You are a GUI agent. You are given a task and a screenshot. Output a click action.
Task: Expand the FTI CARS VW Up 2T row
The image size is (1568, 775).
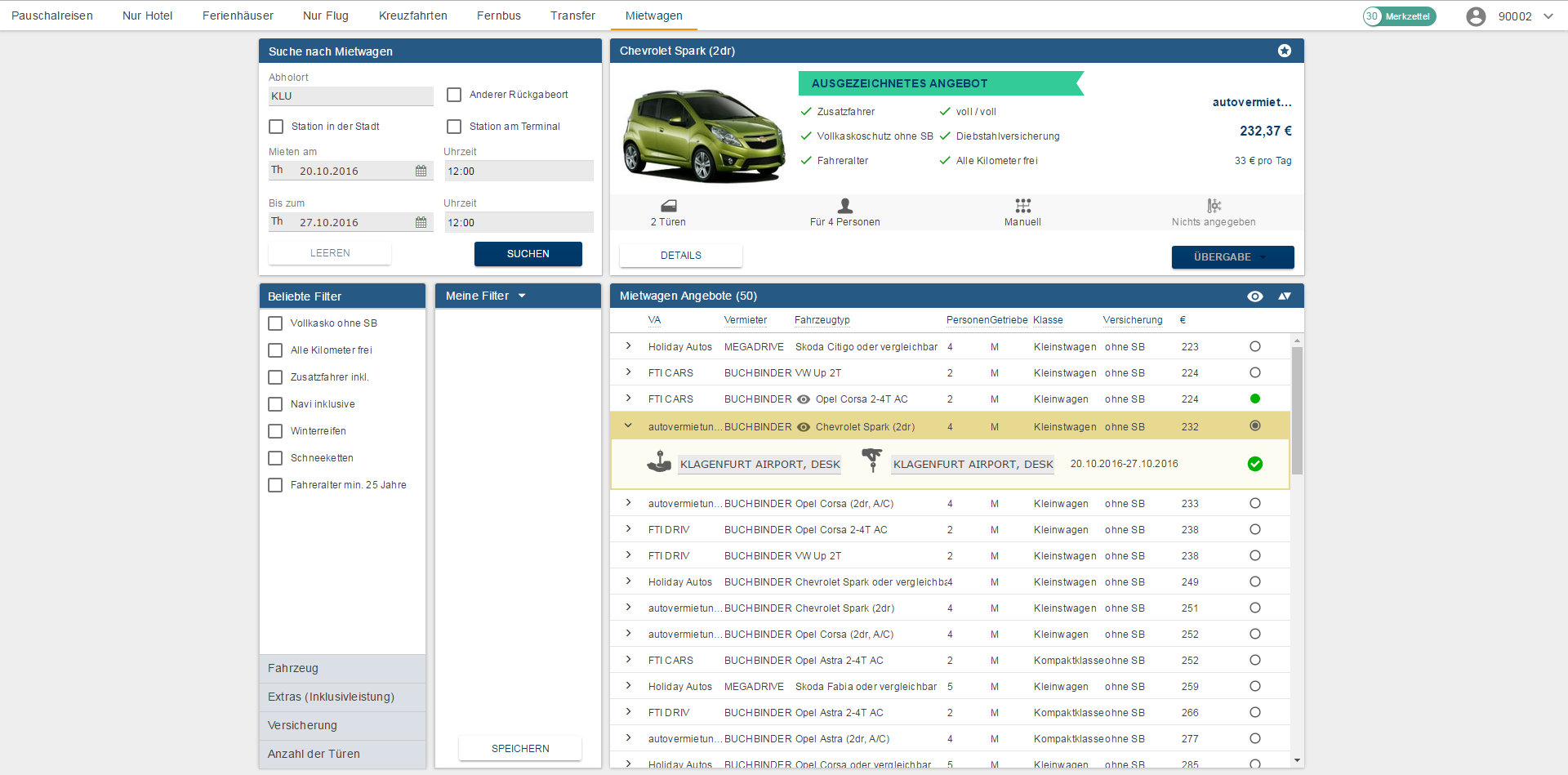628,372
